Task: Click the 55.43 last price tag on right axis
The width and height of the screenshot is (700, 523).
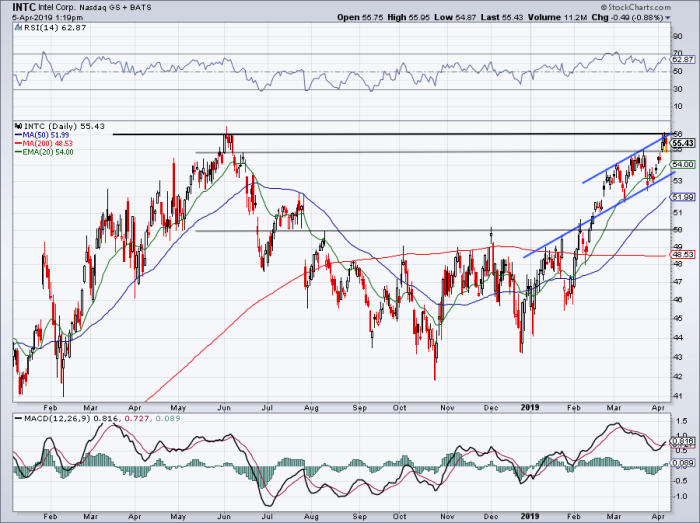Action: point(683,143)
